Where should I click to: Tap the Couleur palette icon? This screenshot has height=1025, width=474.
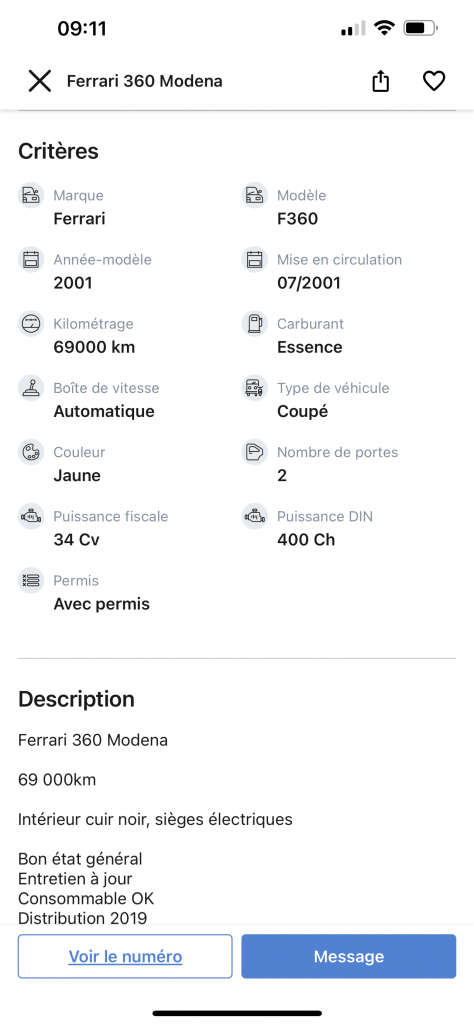pos(31,452)
